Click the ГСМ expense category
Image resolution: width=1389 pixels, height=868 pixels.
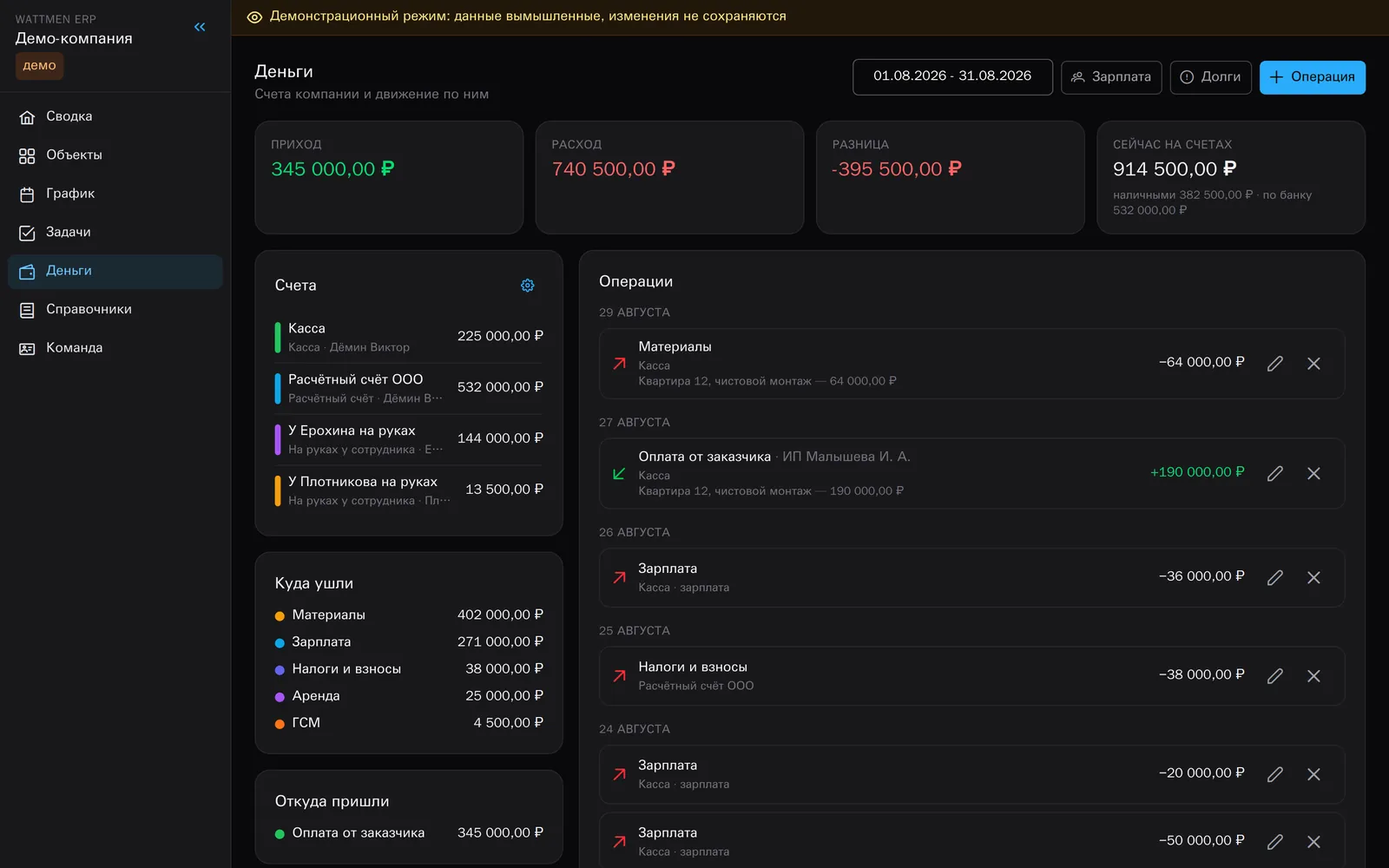coord(409,722)
